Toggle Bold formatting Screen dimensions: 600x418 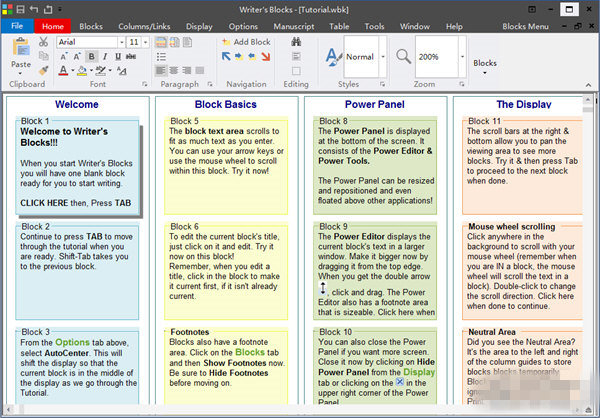click(x=92, y=57)
